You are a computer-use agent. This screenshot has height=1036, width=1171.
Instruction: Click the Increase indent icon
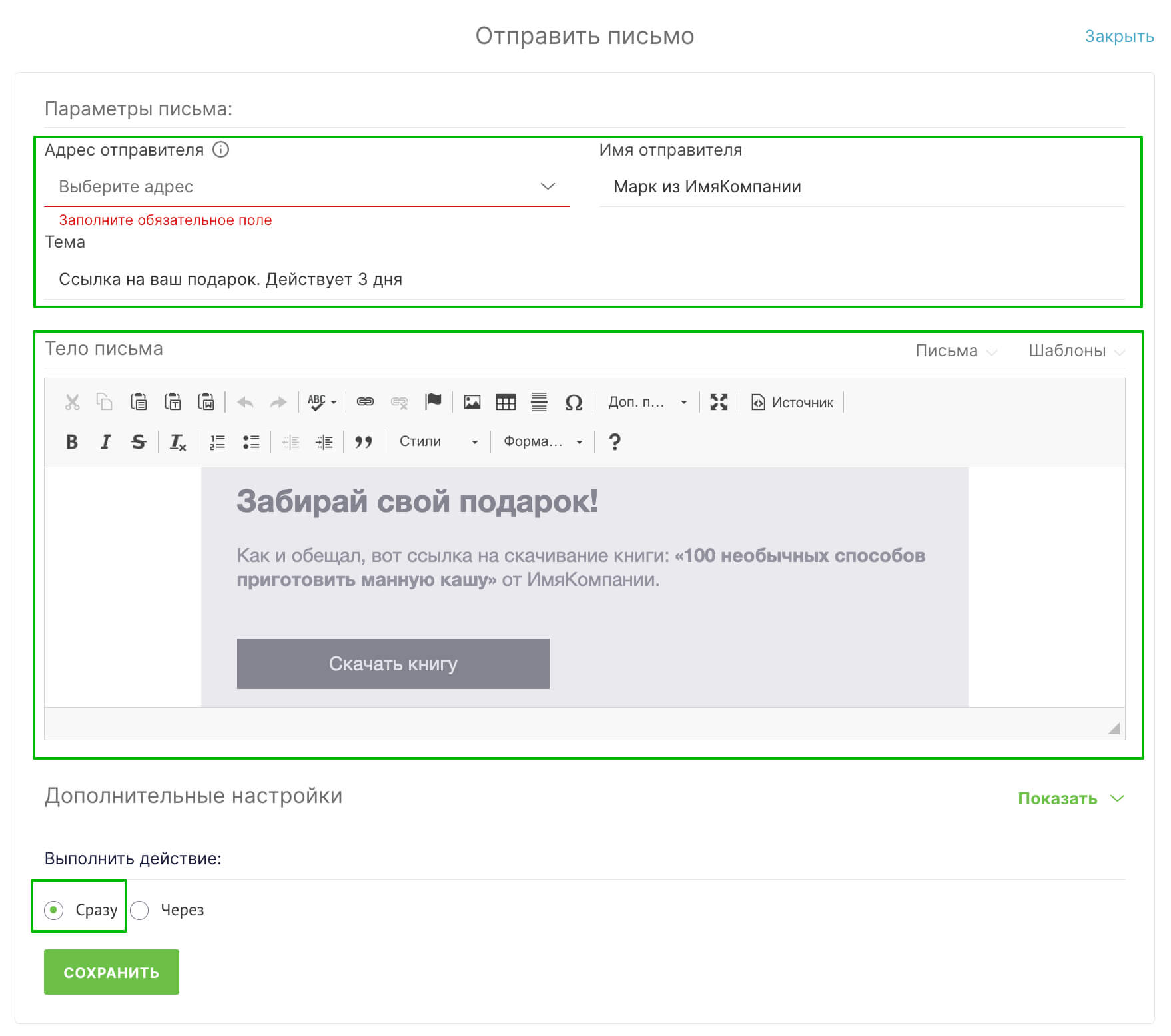(324, 441)
